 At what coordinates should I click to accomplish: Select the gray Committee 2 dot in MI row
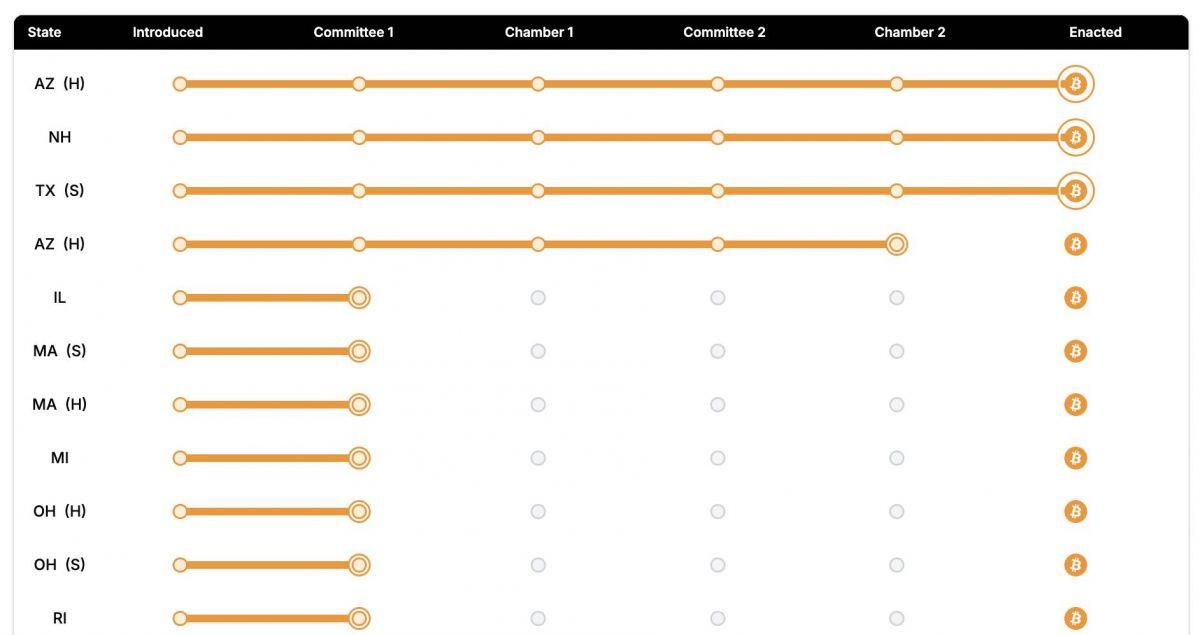[x=718, y=458]
